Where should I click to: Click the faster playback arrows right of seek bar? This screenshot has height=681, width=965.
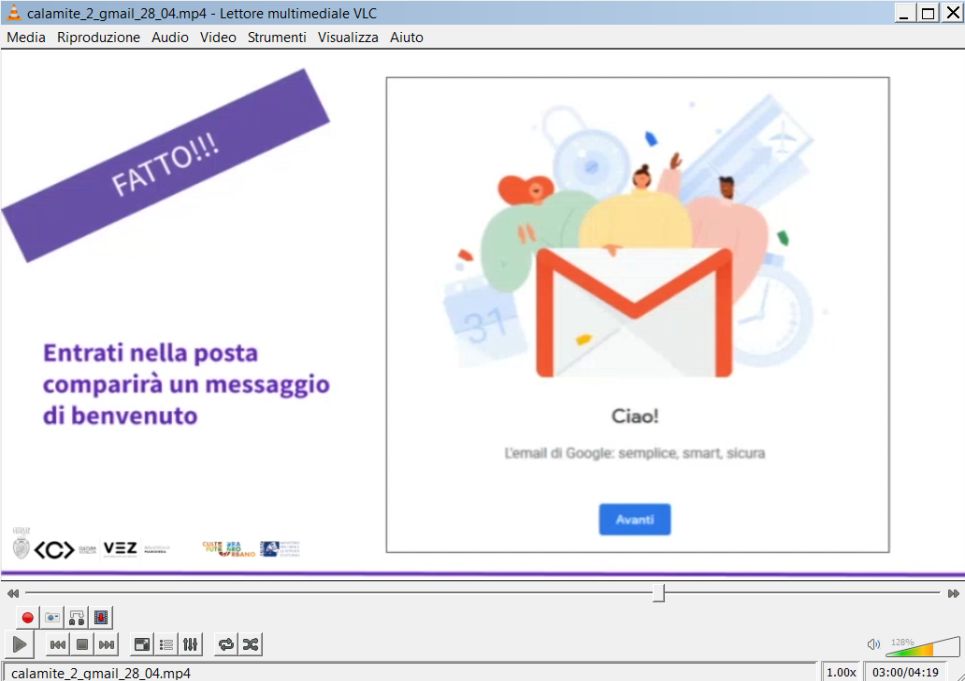[953, 594]
